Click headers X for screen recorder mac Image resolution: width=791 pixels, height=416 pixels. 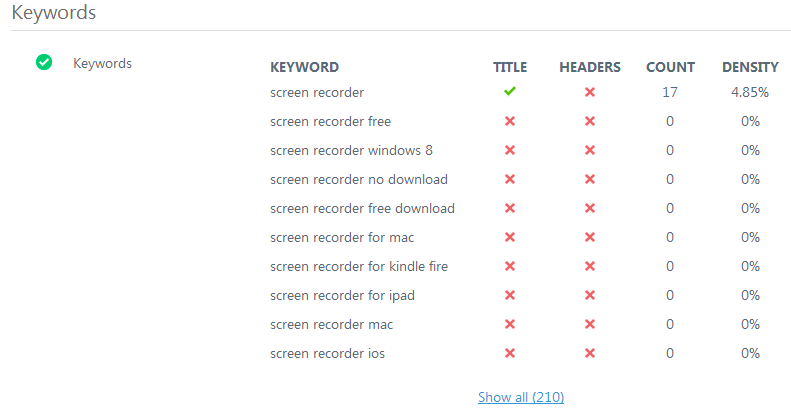[590, 324]
